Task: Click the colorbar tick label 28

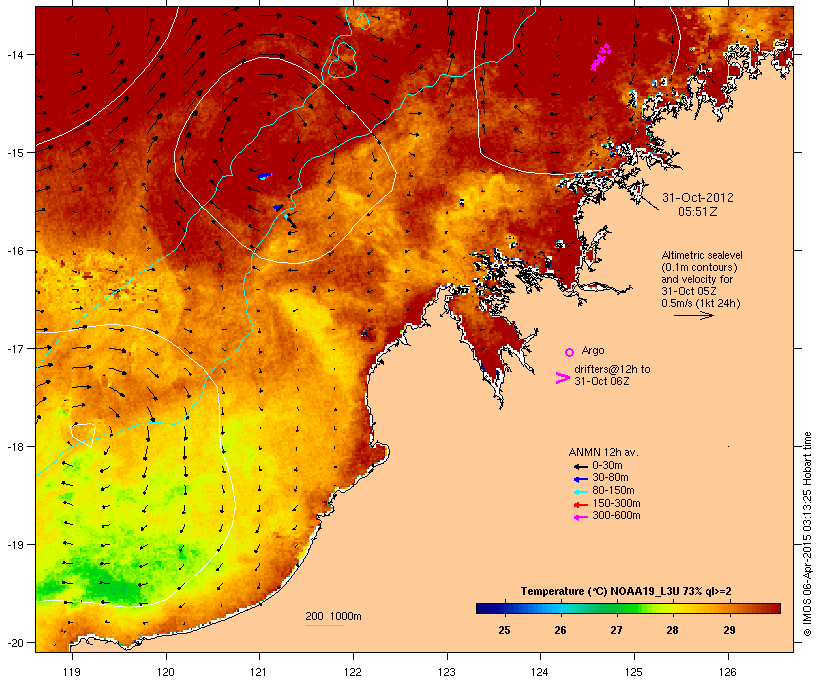Action: click(673, 630)
